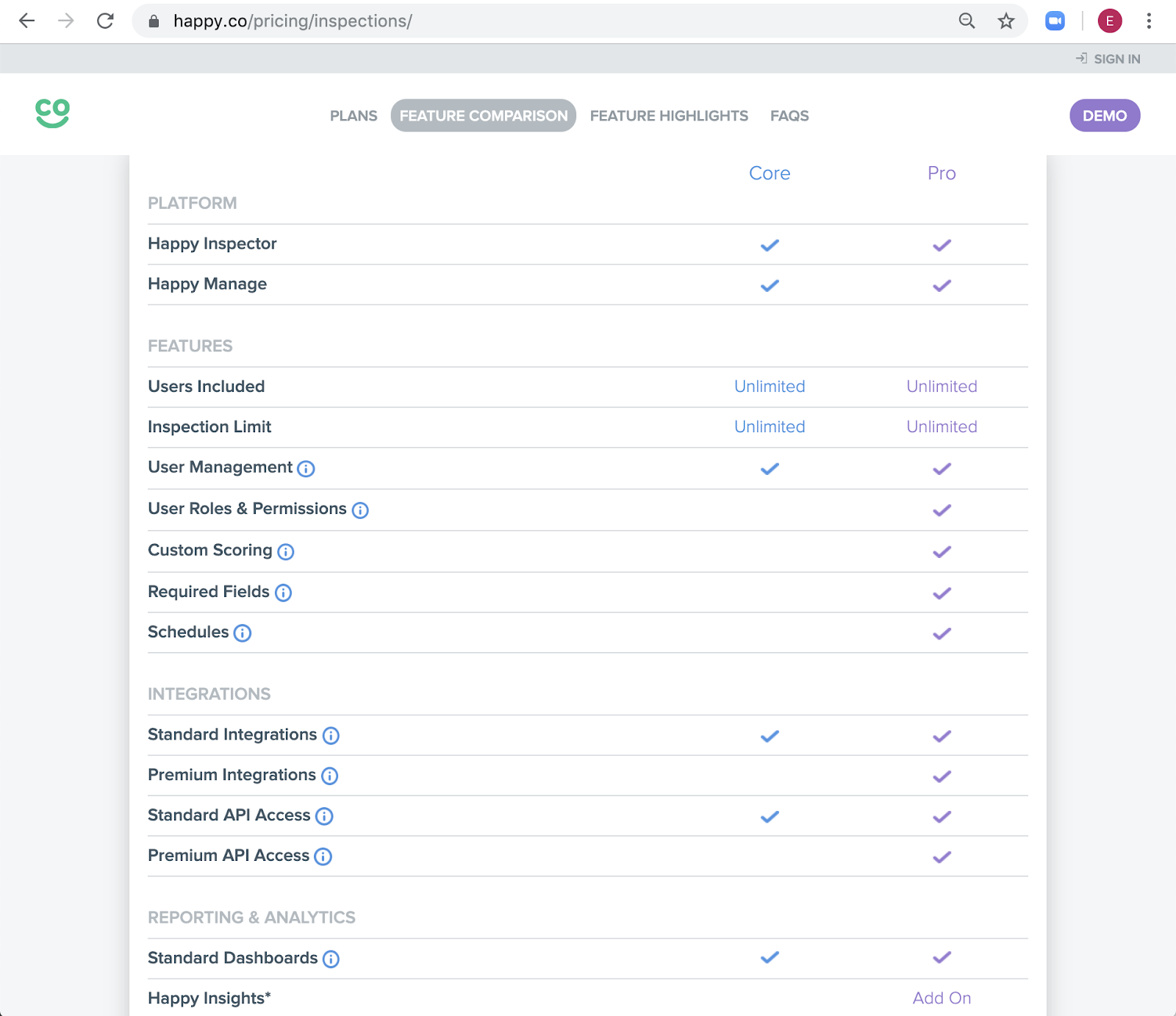Click the purple Demo button
Image resolution: width=1176 pixels, height=1016 pixels.
click(x=1104, y=116)
